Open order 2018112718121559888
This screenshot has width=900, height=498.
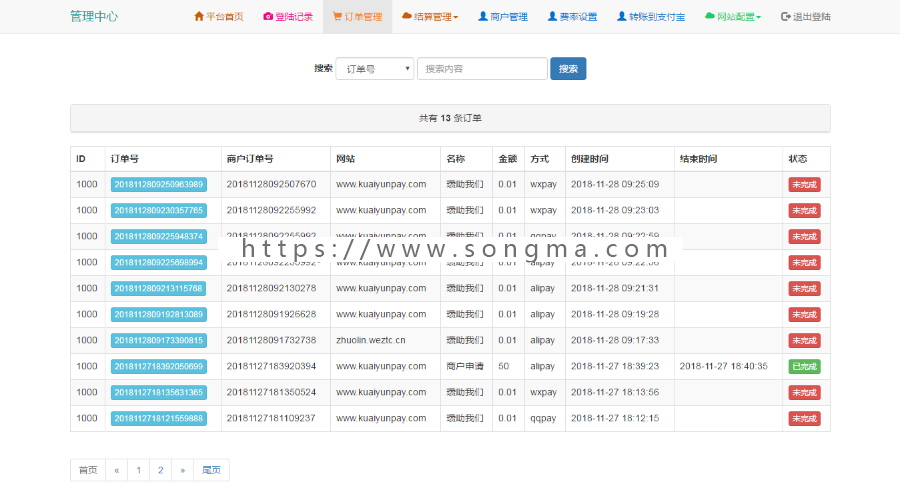[158, 418]
